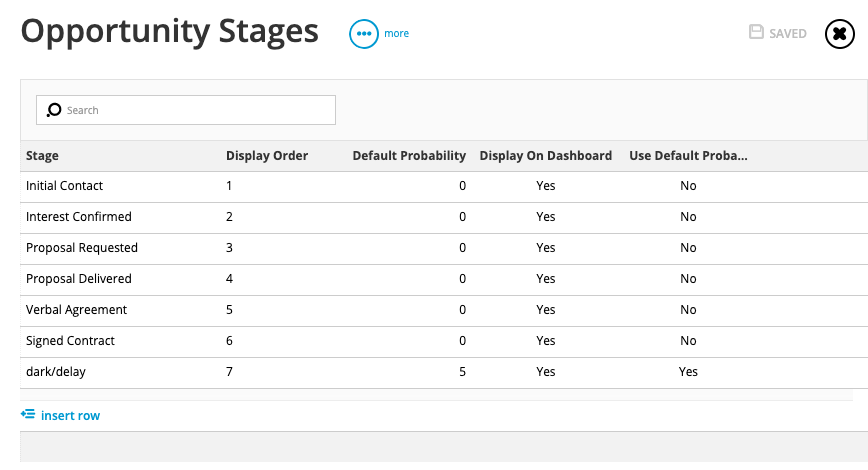Click display order 4 for Proposal Delivered
The width and height of the screenshot is (868, 470).
coord(229,278)
